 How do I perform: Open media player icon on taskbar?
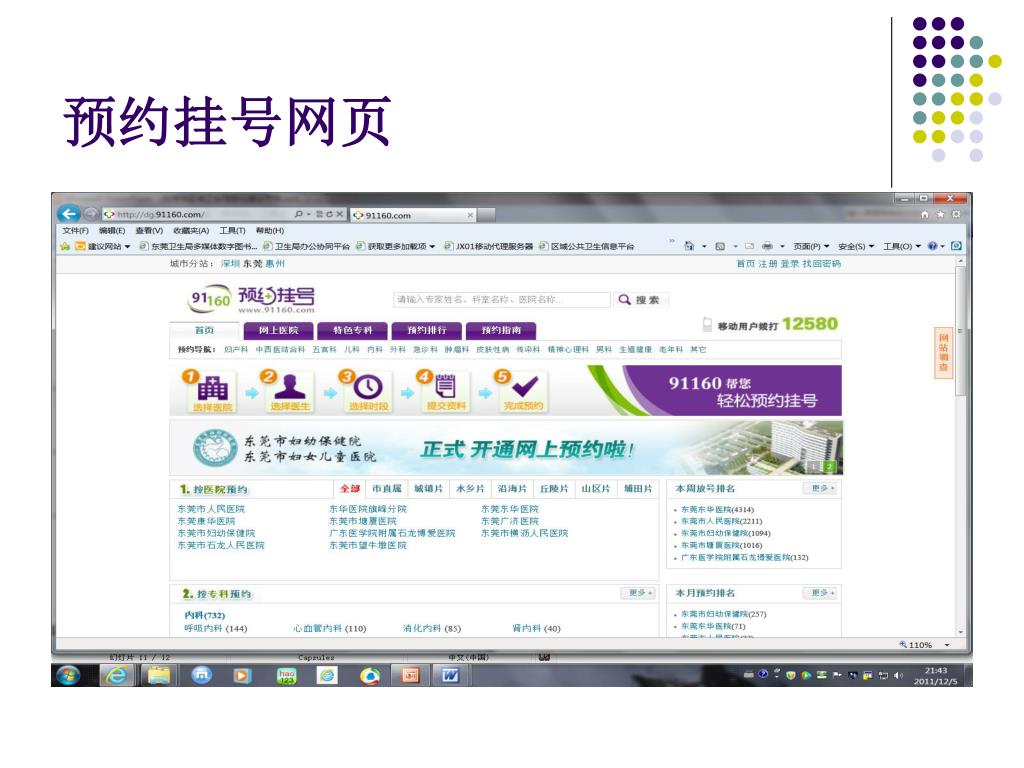[x=242, y=675]
